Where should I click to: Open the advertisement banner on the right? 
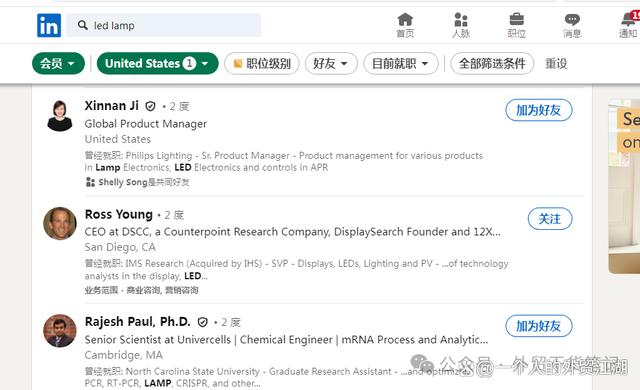[x=624, y=186]
